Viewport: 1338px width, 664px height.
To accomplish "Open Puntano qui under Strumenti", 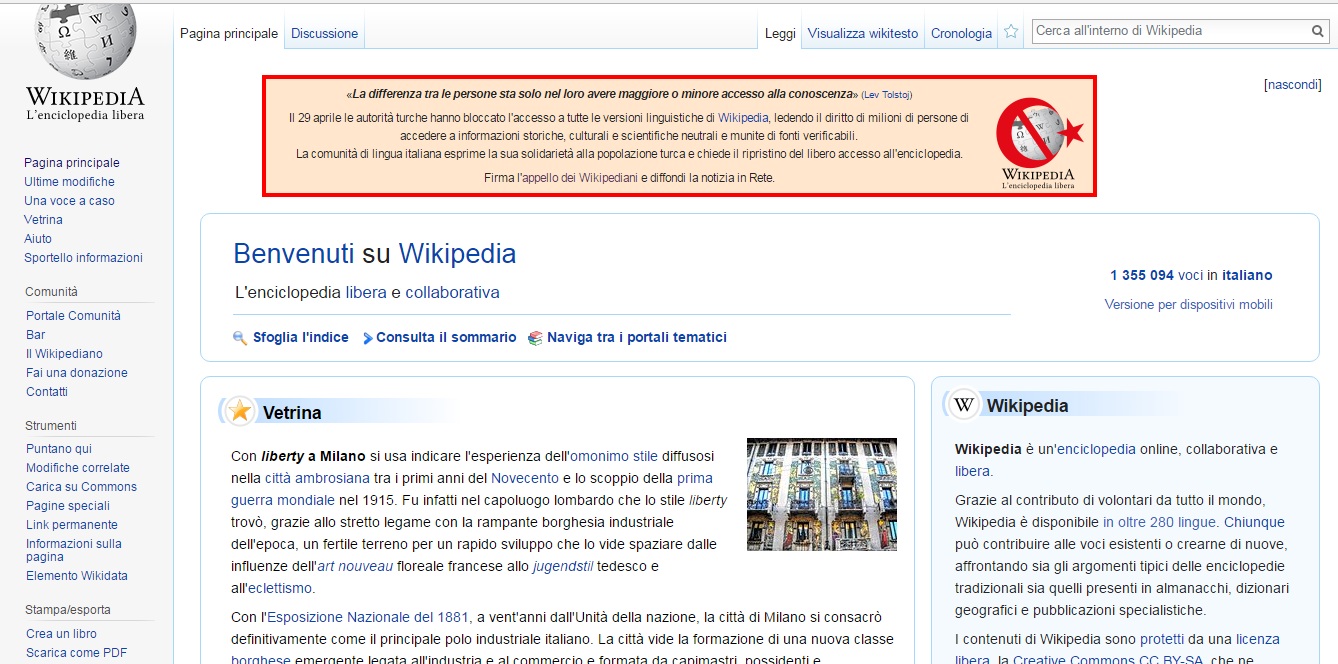I will coord(59,449).
